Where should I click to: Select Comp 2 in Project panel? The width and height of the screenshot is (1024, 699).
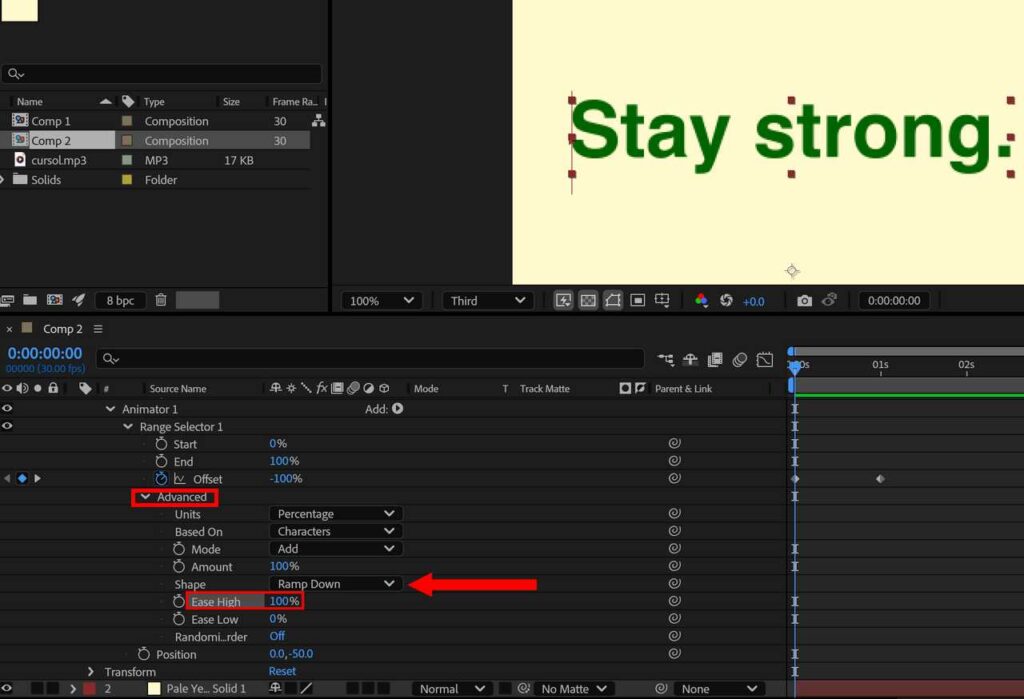click(x=51, y=140)
